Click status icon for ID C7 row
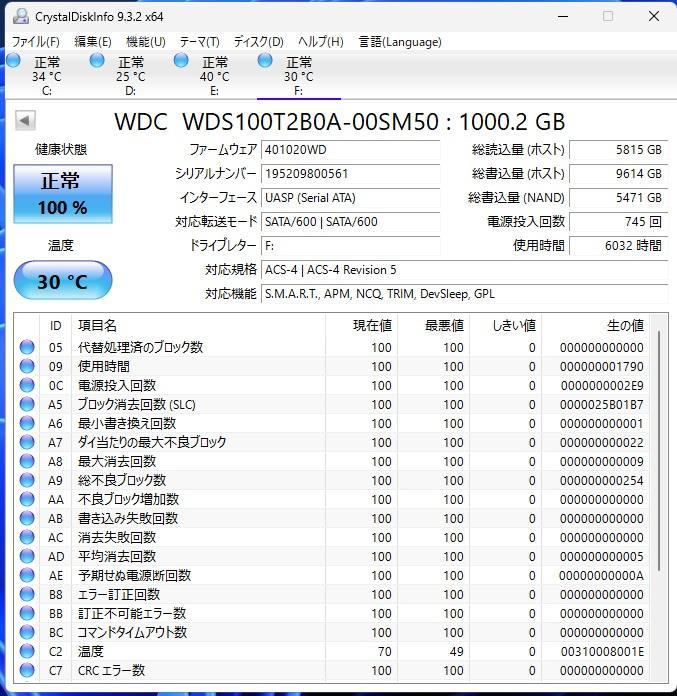677x696 pixels. click(27, 670)
